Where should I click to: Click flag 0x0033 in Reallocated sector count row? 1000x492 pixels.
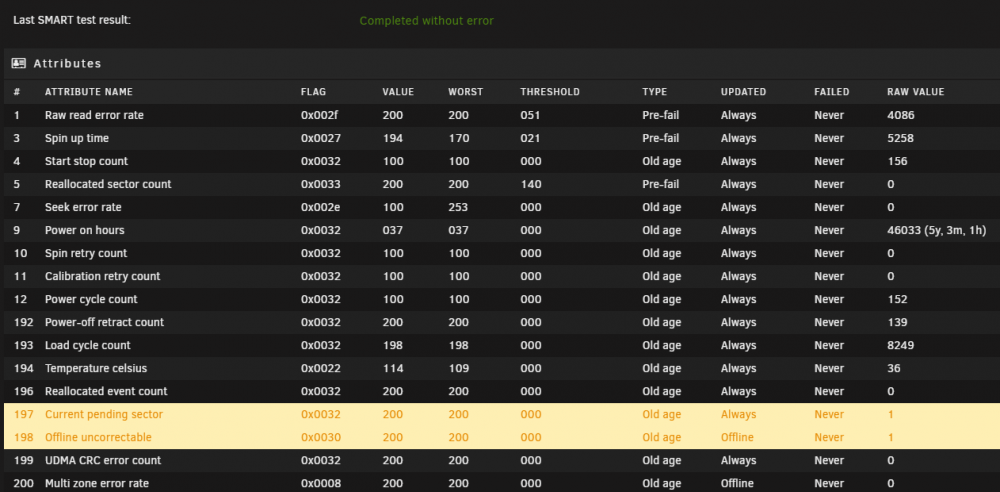(x=320, y=184)
